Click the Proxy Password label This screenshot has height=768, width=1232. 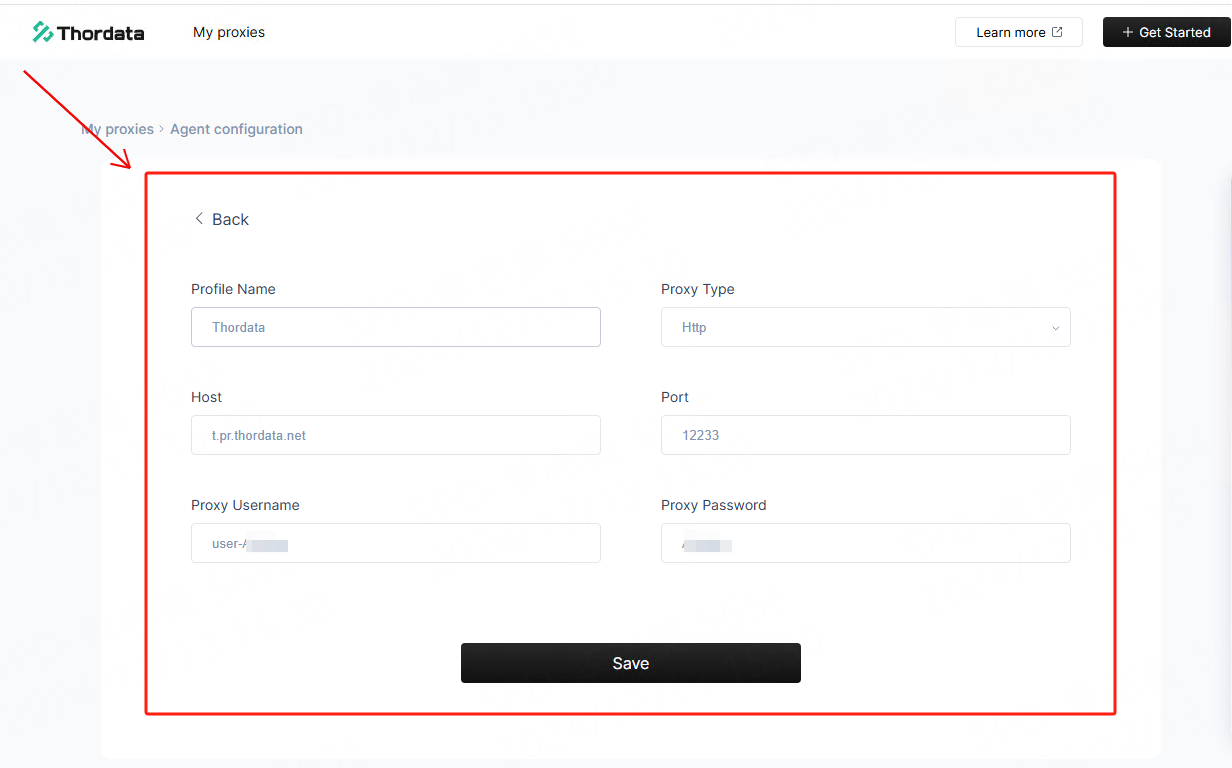(x=714, y=505)
